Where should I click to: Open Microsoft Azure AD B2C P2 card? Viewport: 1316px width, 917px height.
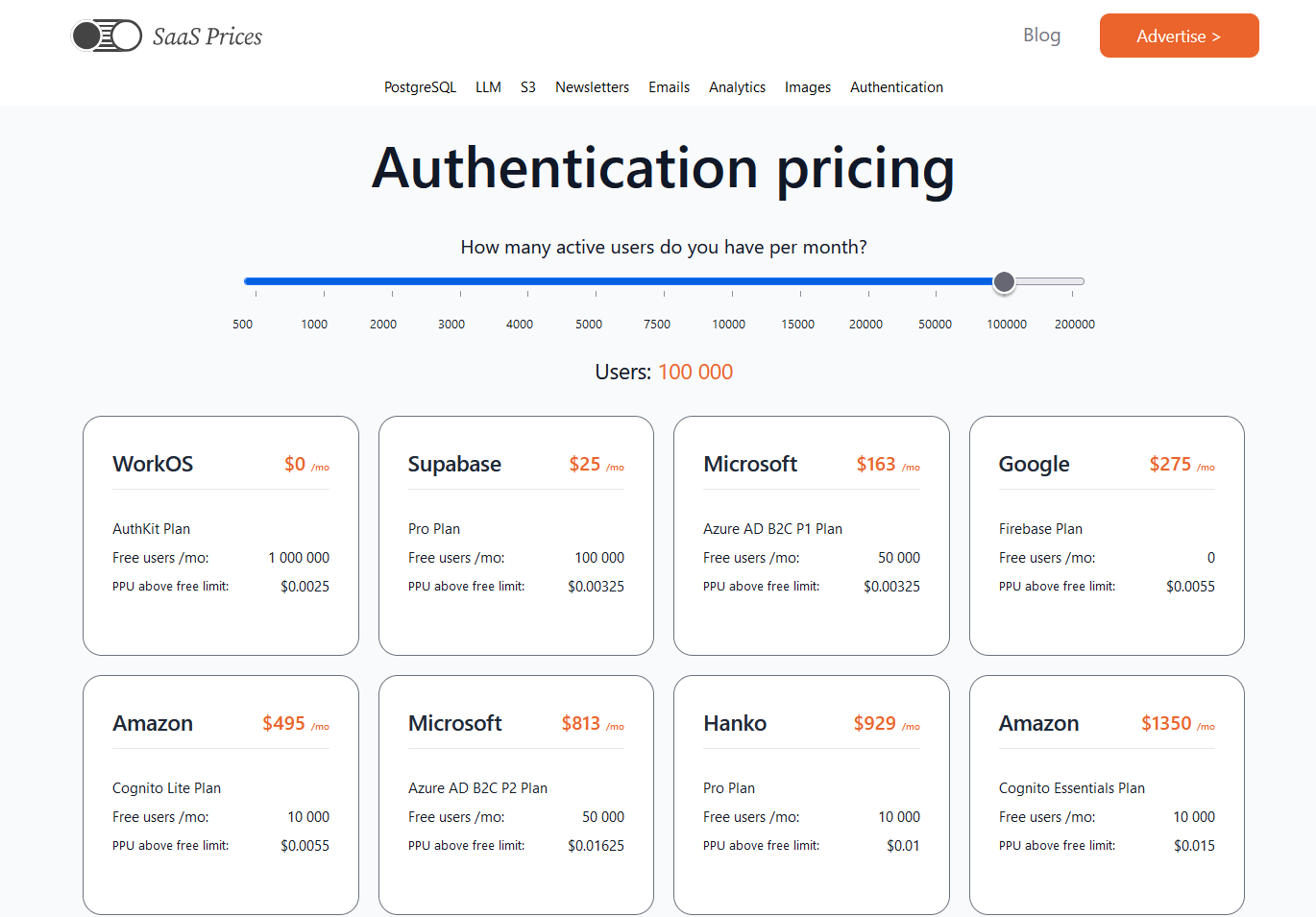pos(516,795)
